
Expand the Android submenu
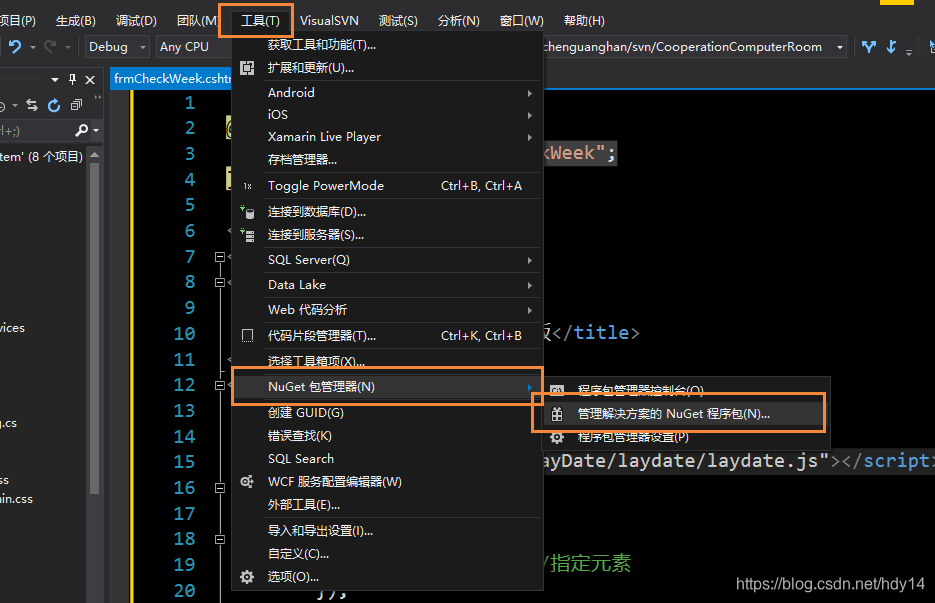[x=385, y=92]
